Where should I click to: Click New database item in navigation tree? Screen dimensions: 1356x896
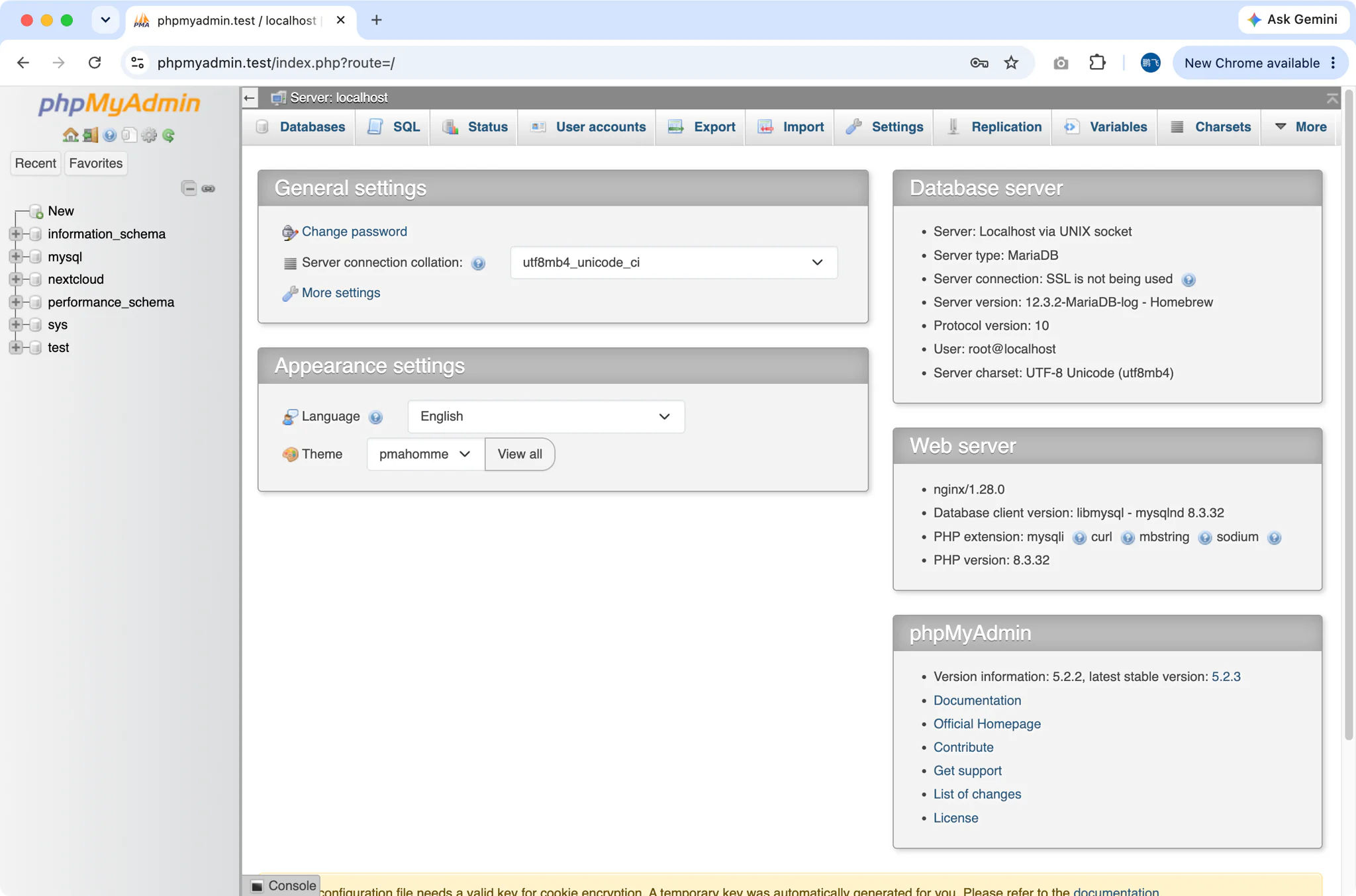60,211
